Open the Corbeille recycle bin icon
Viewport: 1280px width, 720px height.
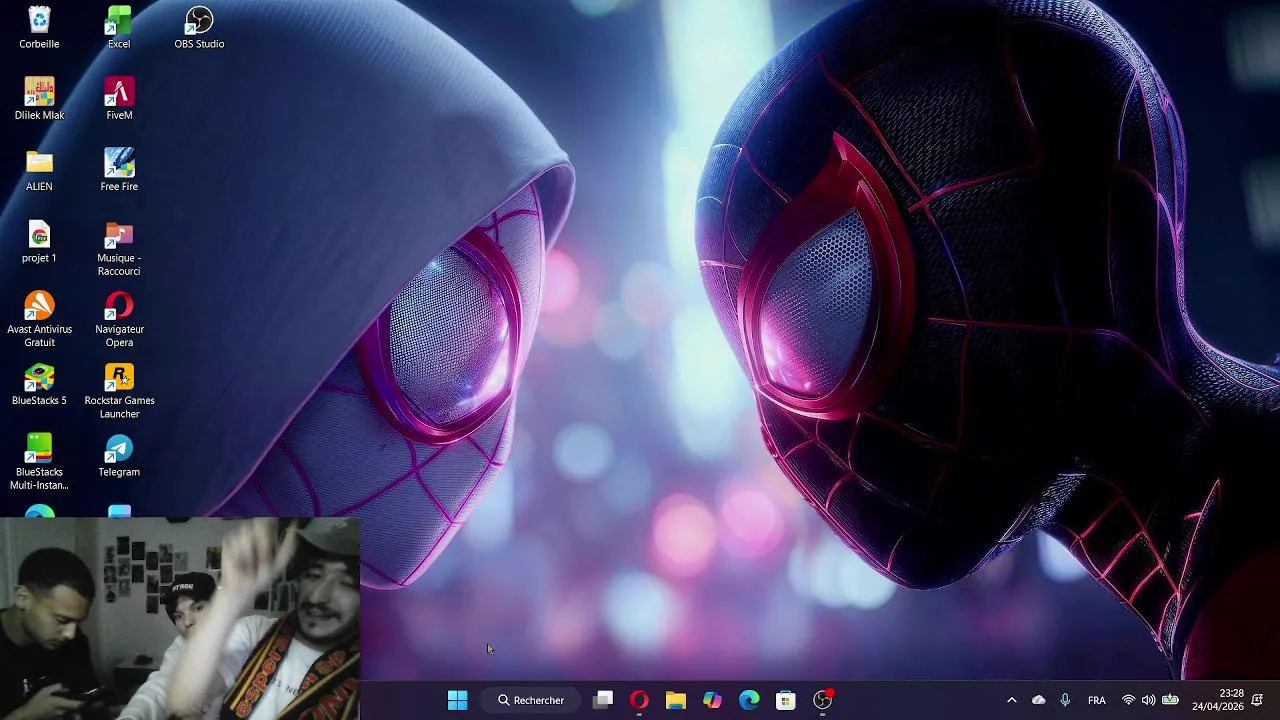pos(39,27)
